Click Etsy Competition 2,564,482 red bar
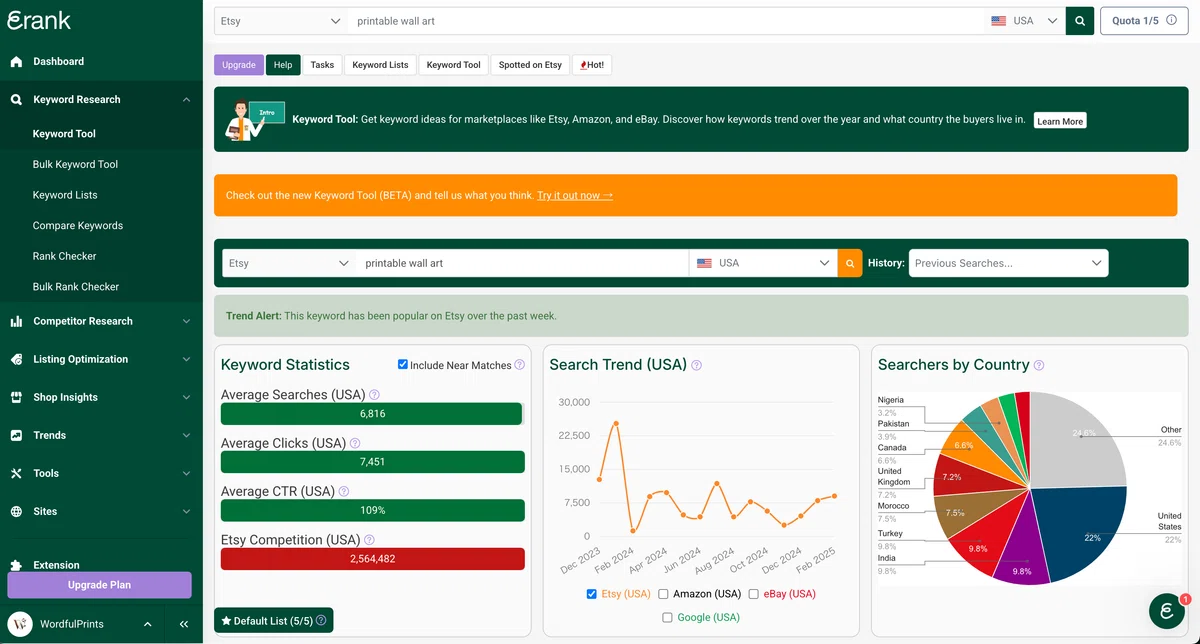The image size is (1200, 644). coord(373,559)
